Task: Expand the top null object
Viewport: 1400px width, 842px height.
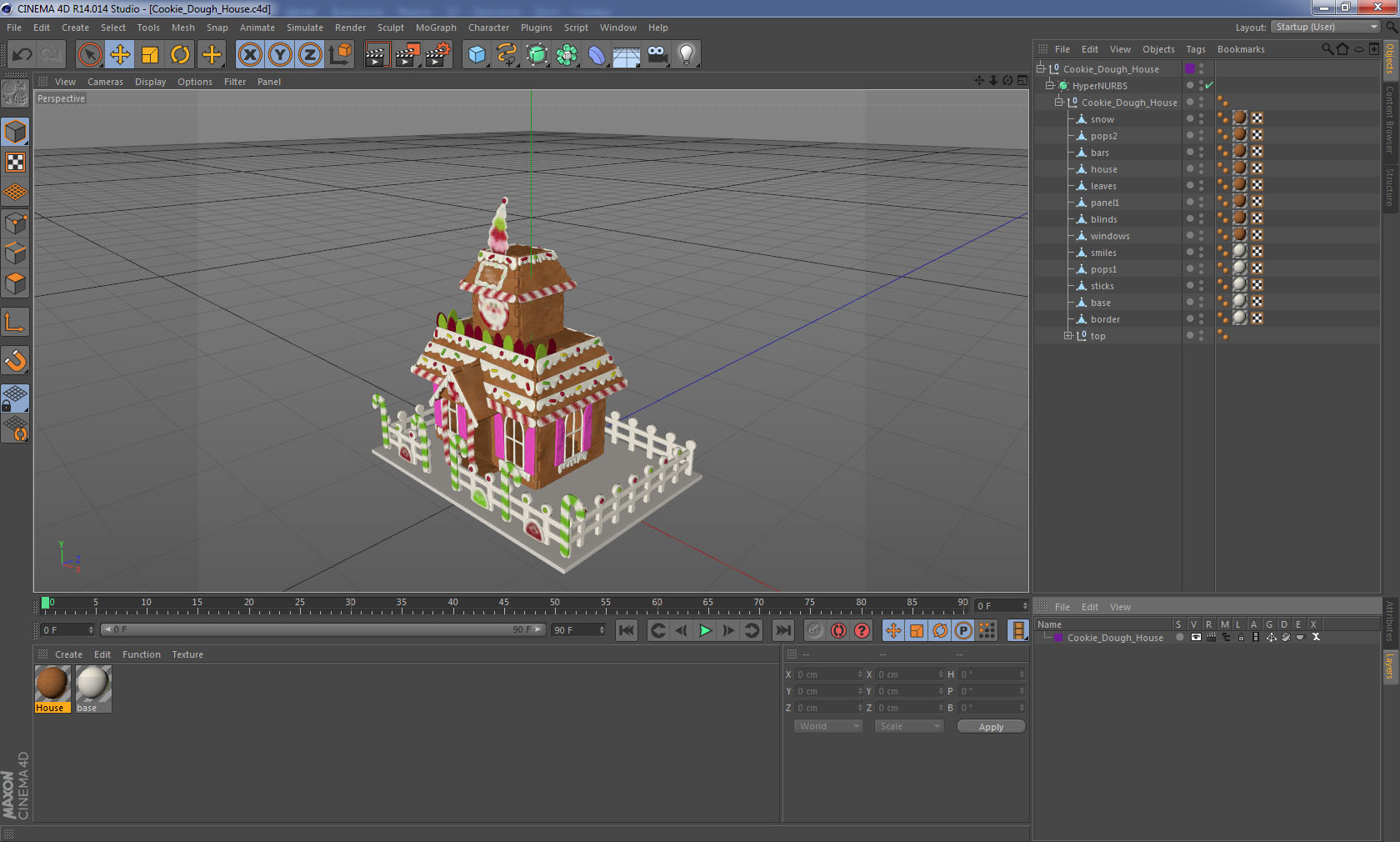Action: point(1067,335)
